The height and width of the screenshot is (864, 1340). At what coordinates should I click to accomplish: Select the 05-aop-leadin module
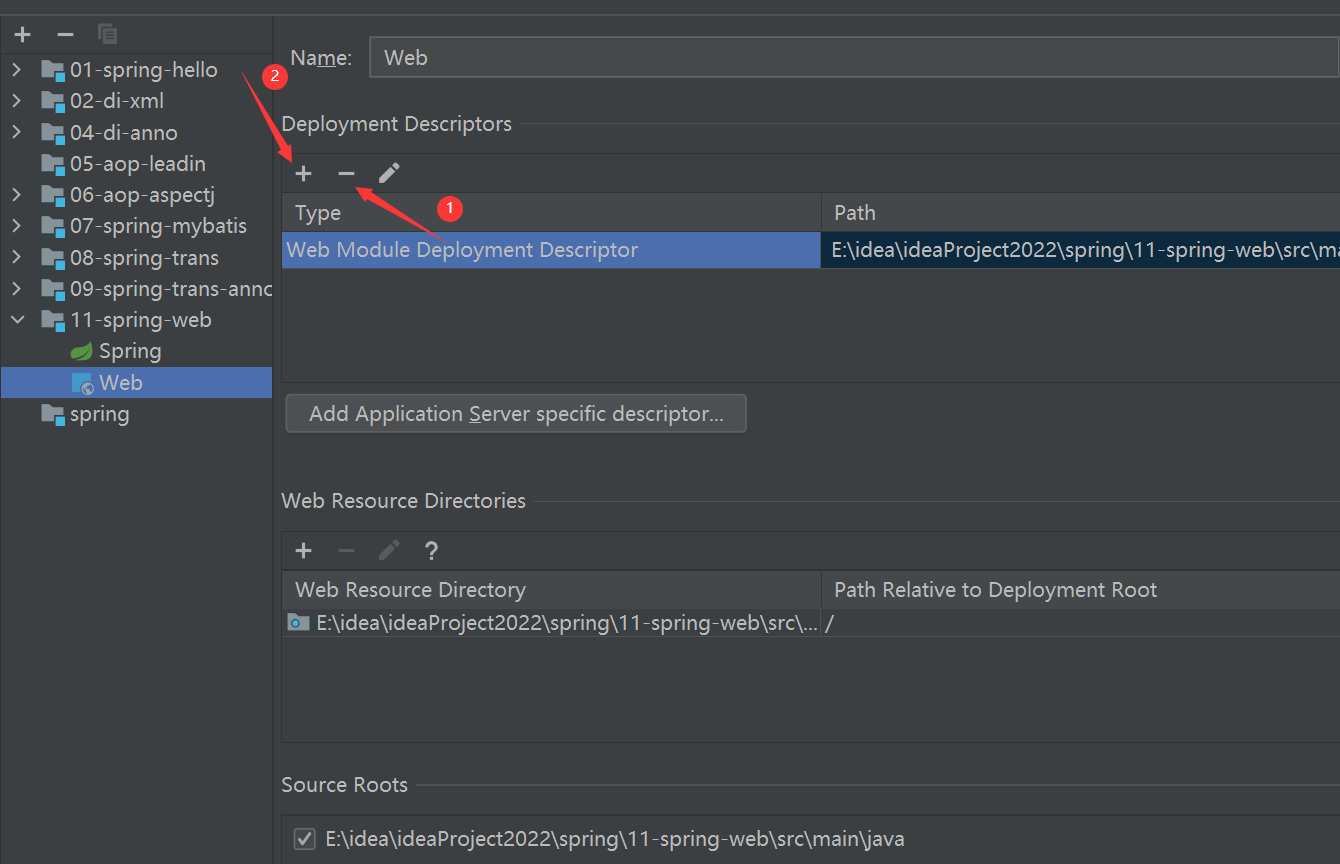[136, 164]
